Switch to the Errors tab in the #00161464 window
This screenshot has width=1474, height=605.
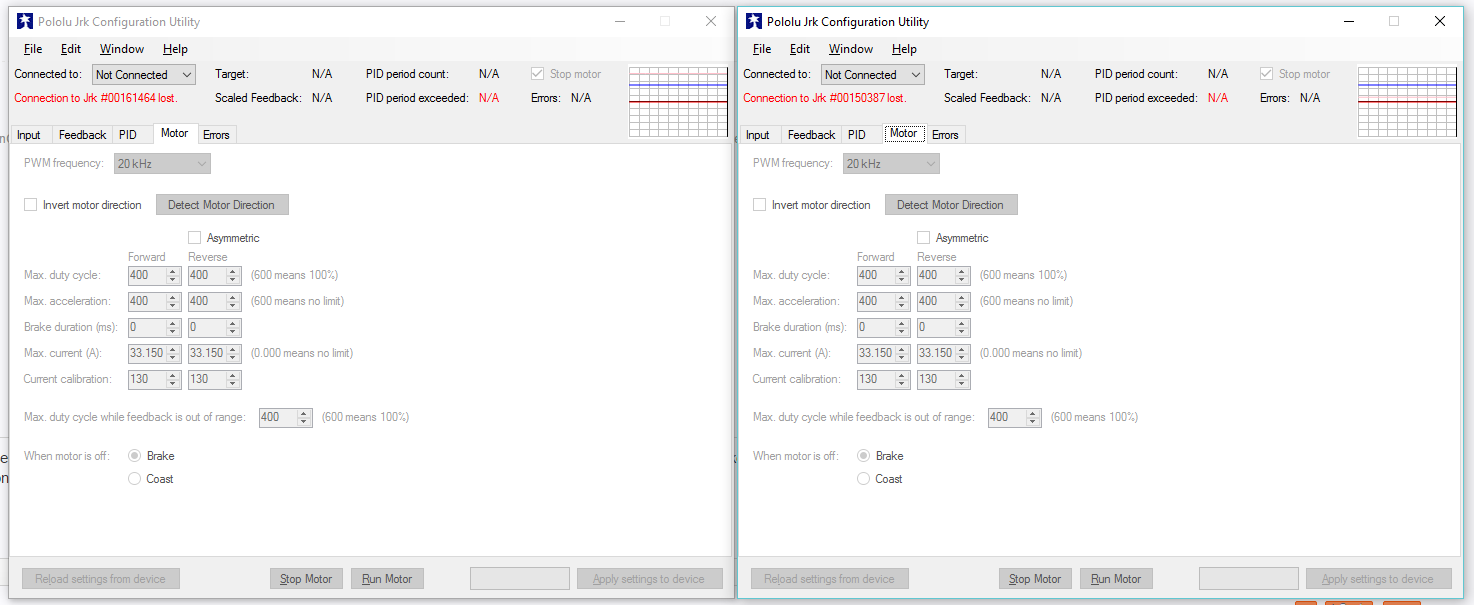216,135
